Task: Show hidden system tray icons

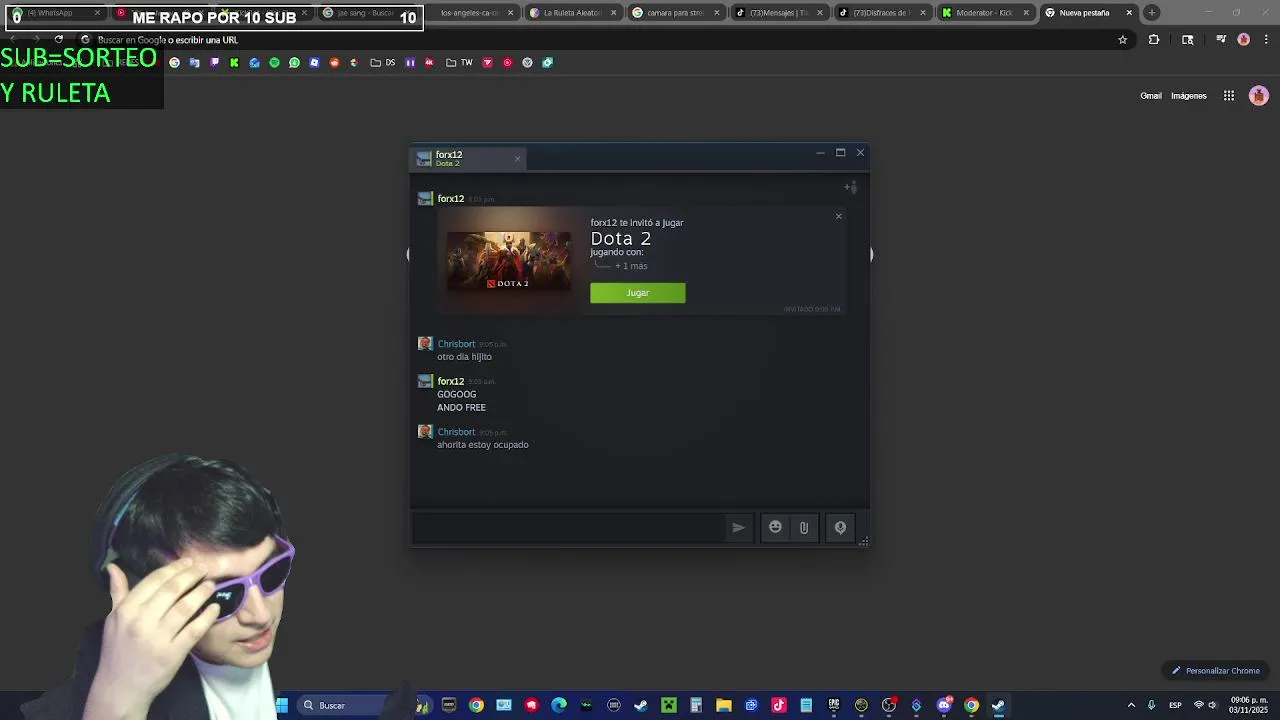Action: (1131, 706)
